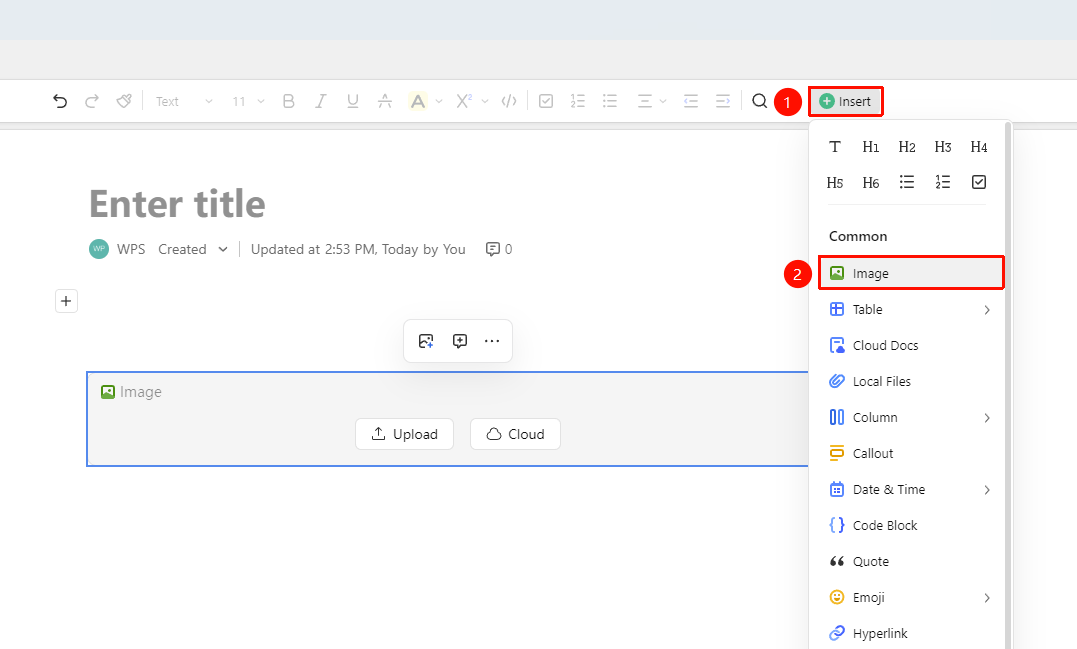Click the Cloud image button
Screen dimensions: 1077x649
[x=515, y=434]
